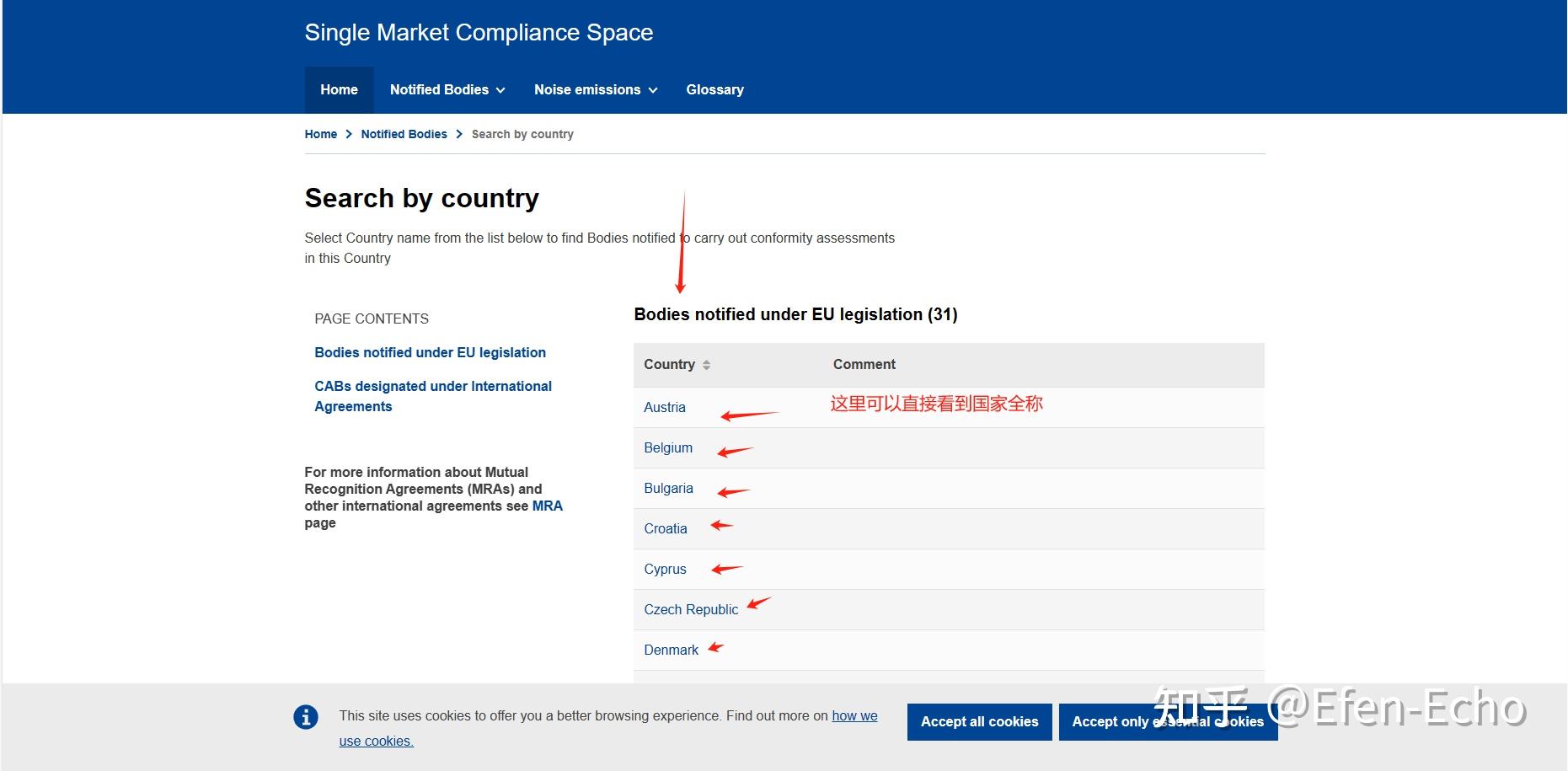Click breadcrumb chevron after Notified Bodies
This screenshot has width=1568, height=771.
(x=459, y=135)
